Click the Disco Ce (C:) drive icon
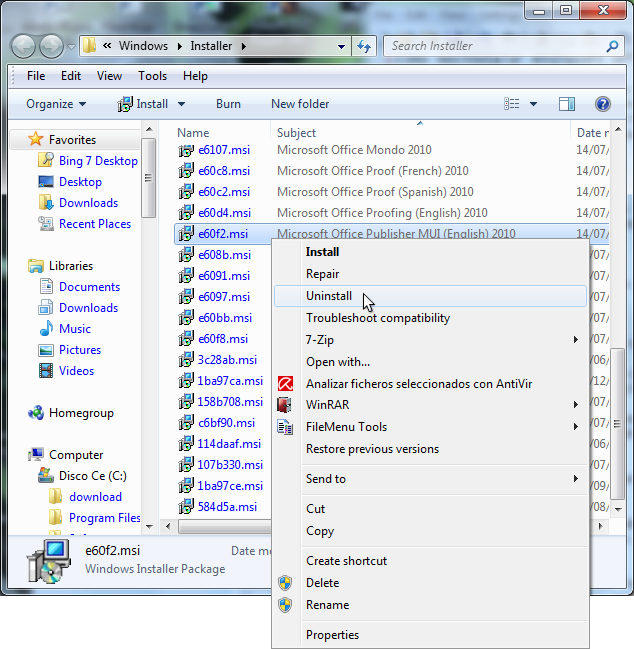Image resolution: width=634 pixels, height=649 pixels. [x=46, y=475]
